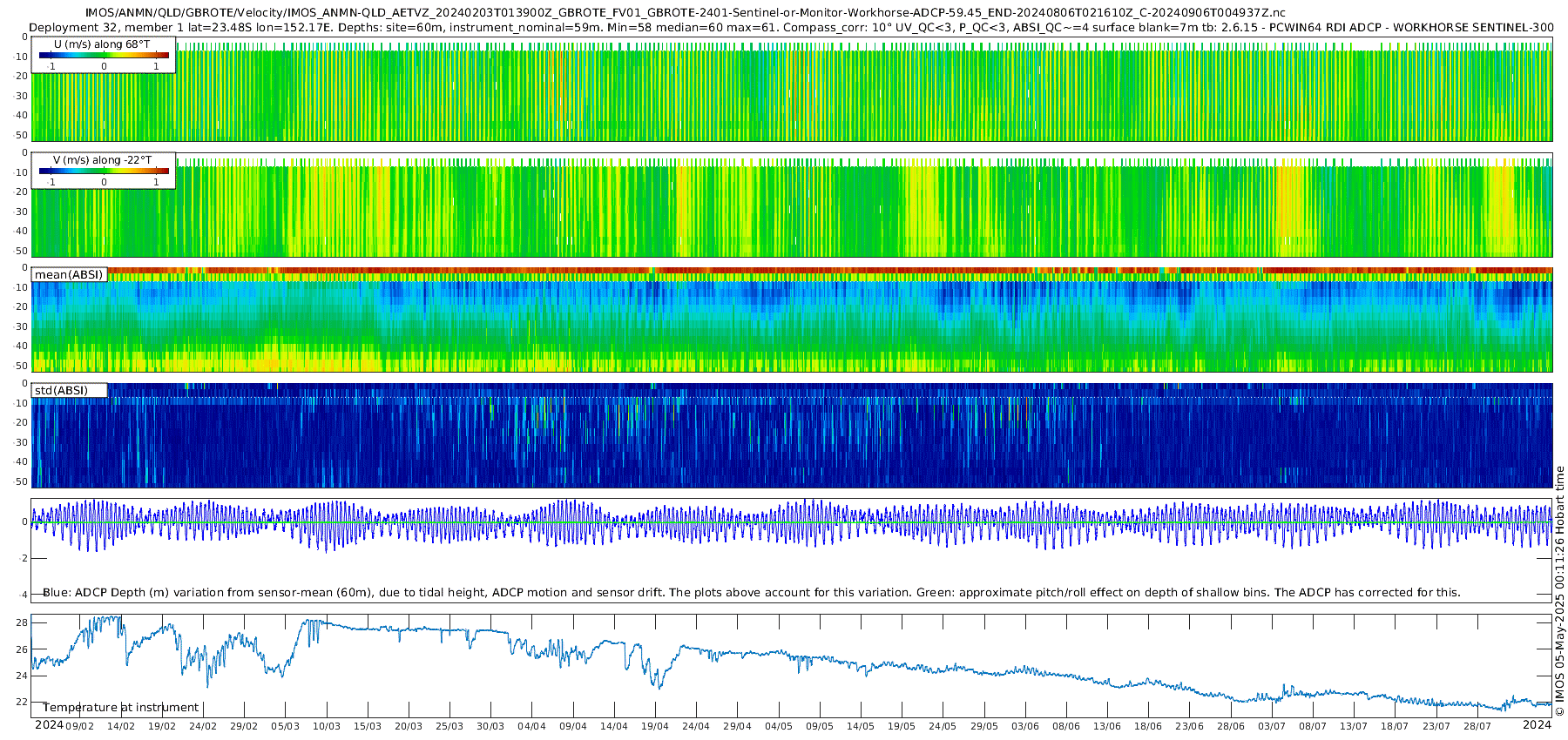
Task: Click the 'Temperature at instrument' label
Action: click(x=120, y=707)
